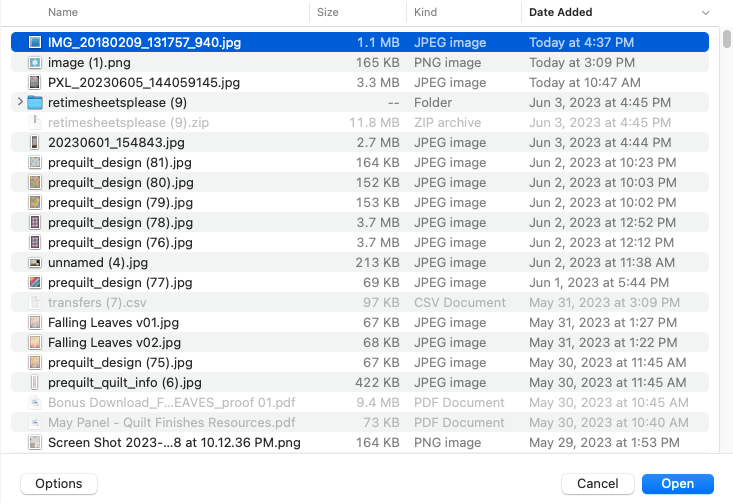The width and height of the screenshot is (733, 503).
Task: Select the 20230601_154843.jpg file icon
Action: click(x=35, y=142)
